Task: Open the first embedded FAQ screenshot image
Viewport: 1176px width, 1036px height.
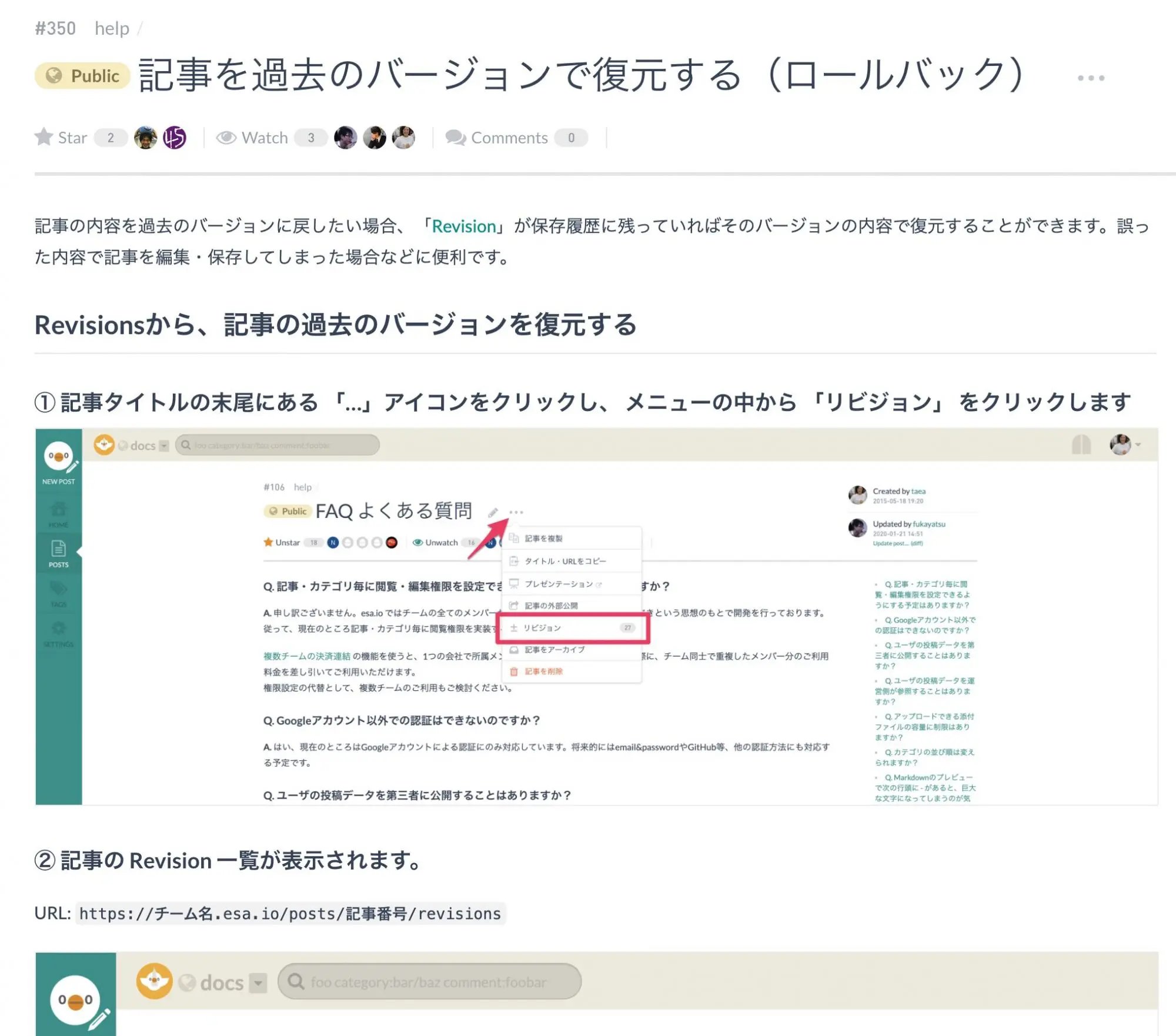Action: [x=597, y=617]
